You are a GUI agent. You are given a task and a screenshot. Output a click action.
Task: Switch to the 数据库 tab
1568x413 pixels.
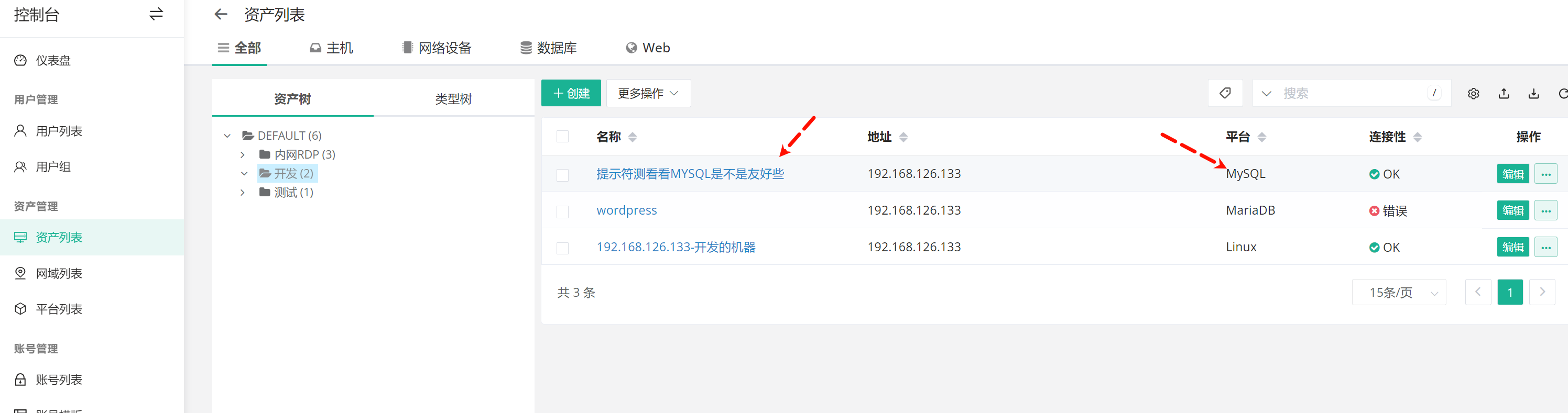click(549, 48)
